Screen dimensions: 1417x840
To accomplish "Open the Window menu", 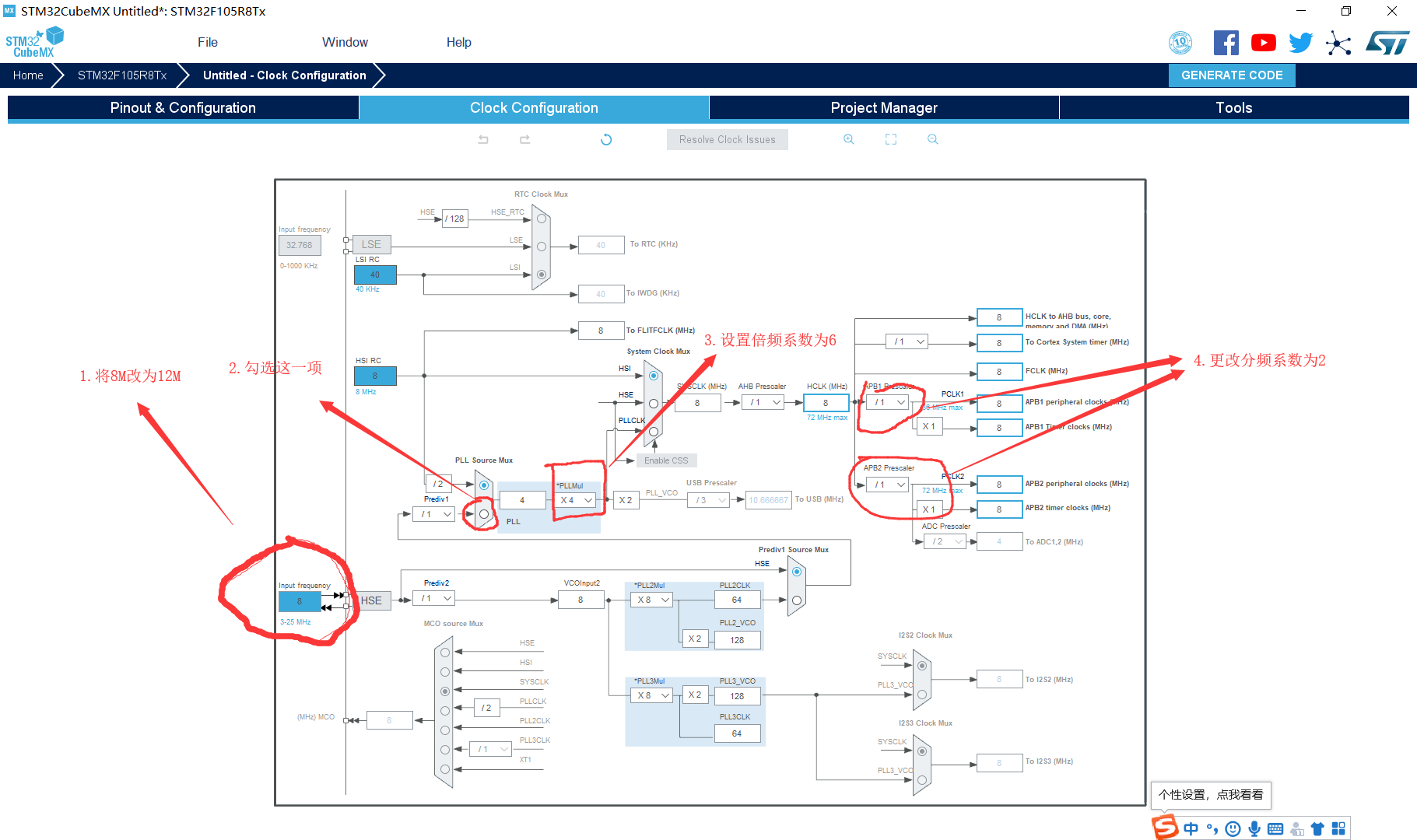I will (x=345, y=42).
